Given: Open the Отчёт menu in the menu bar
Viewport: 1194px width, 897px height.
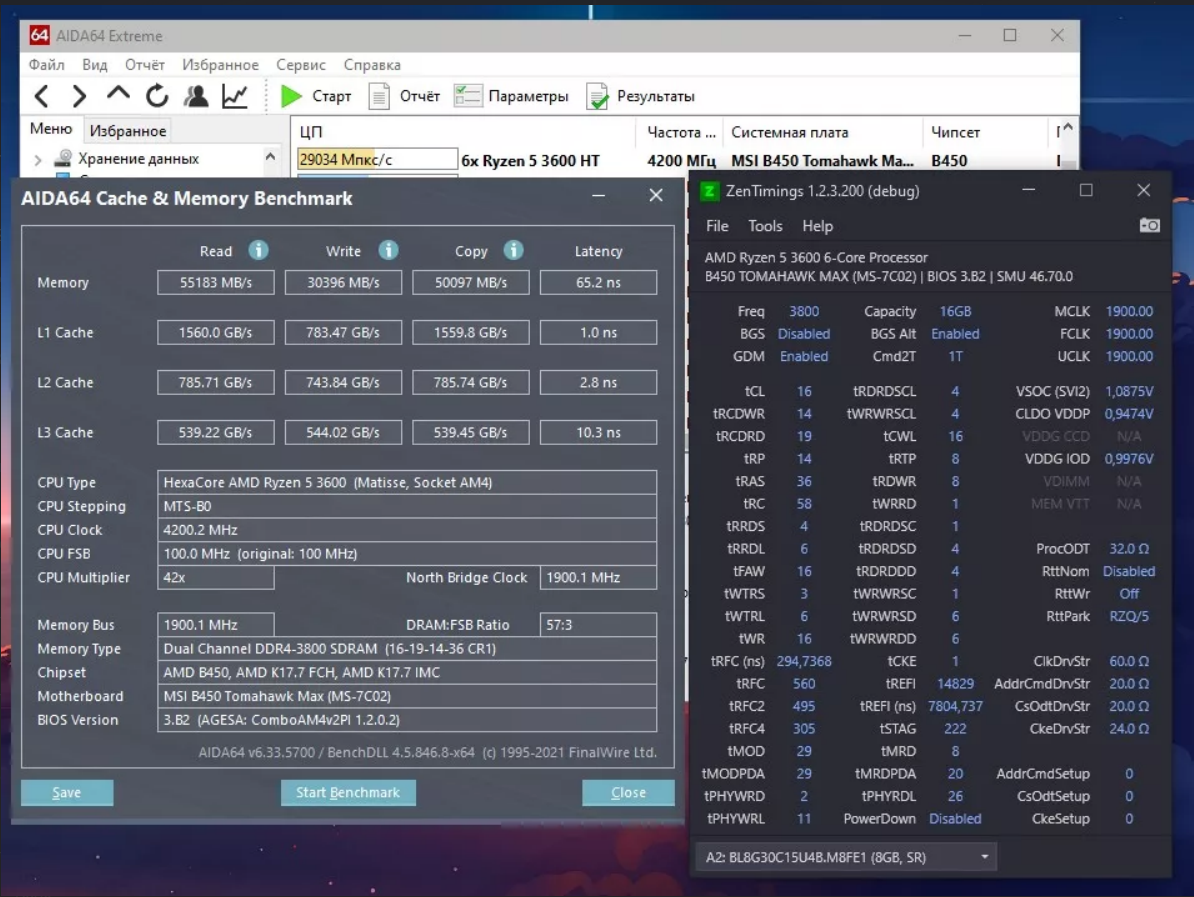Looking at the screenshot, I should point(145,65).
